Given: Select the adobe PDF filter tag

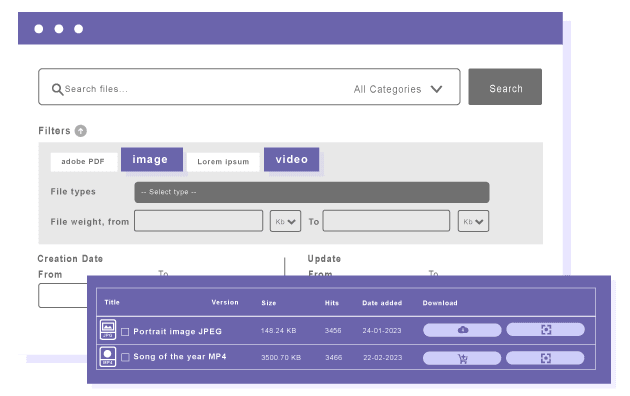Looking at the screenshot, I should (x=84, y=162).
